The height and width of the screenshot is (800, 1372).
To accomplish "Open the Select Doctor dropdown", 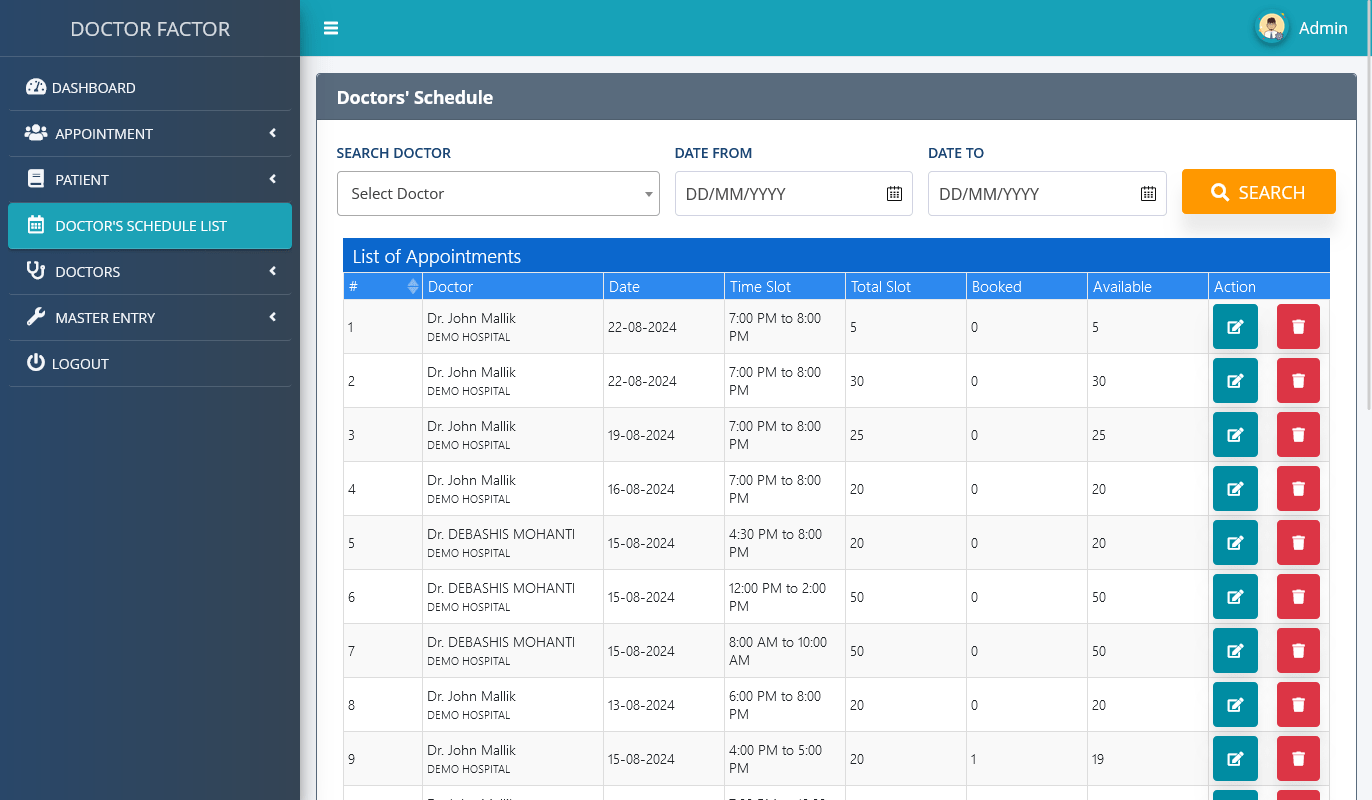I will pyautogui.click(x=498, y=194).
